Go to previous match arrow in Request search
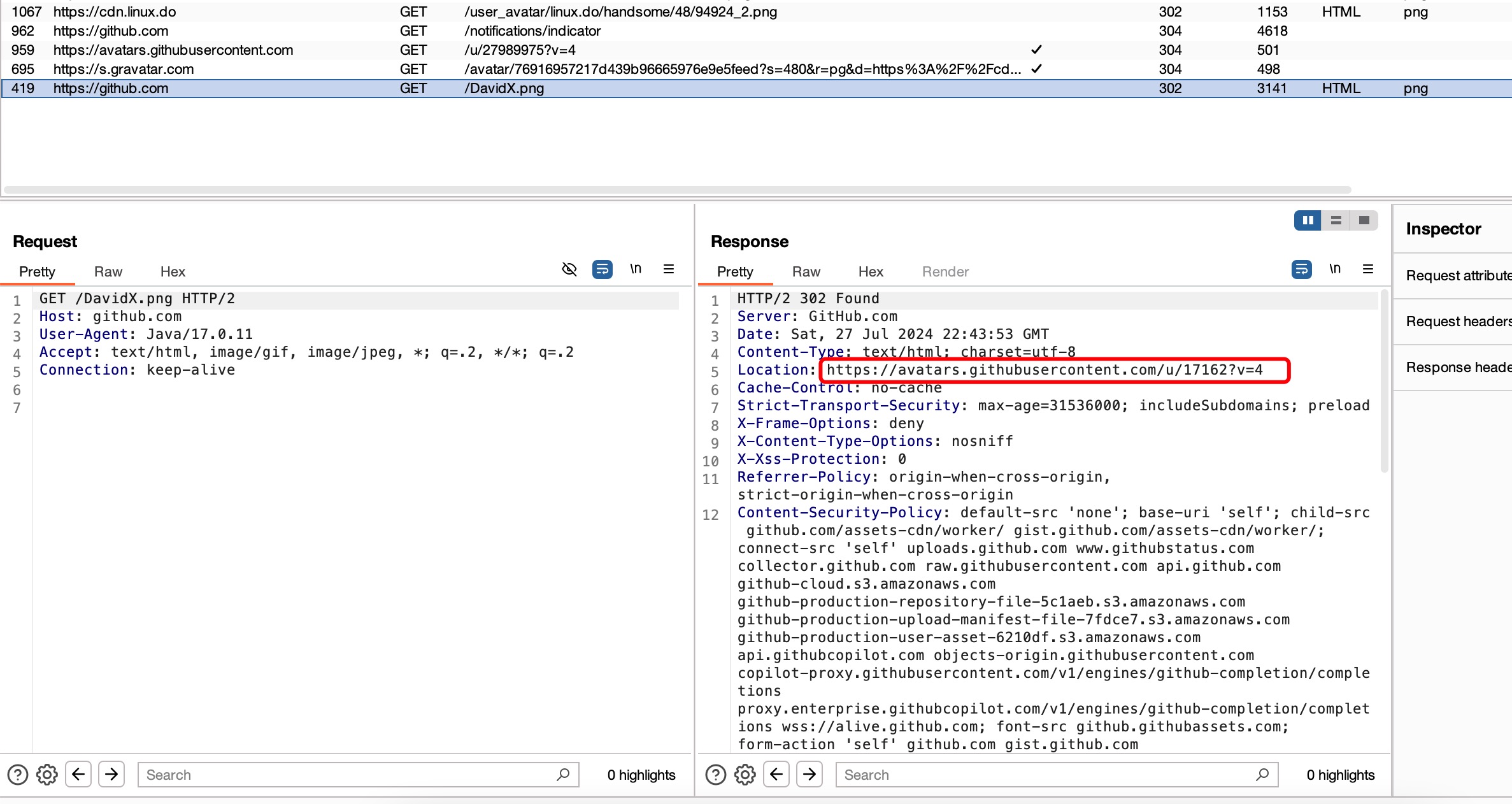 pyautogui.click(x=78, y=775)
